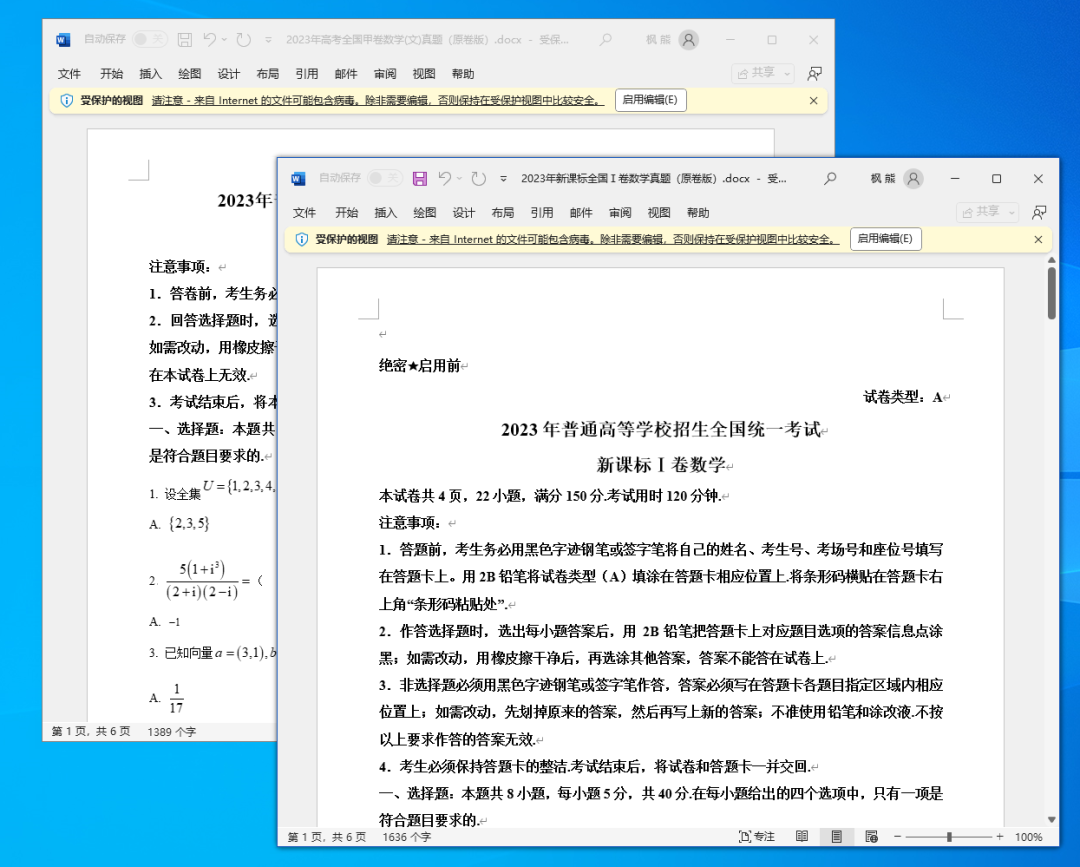Screen dimensions: 1080x867
Task: Click the Protected View warning link, front window
Action: point(613,240)
